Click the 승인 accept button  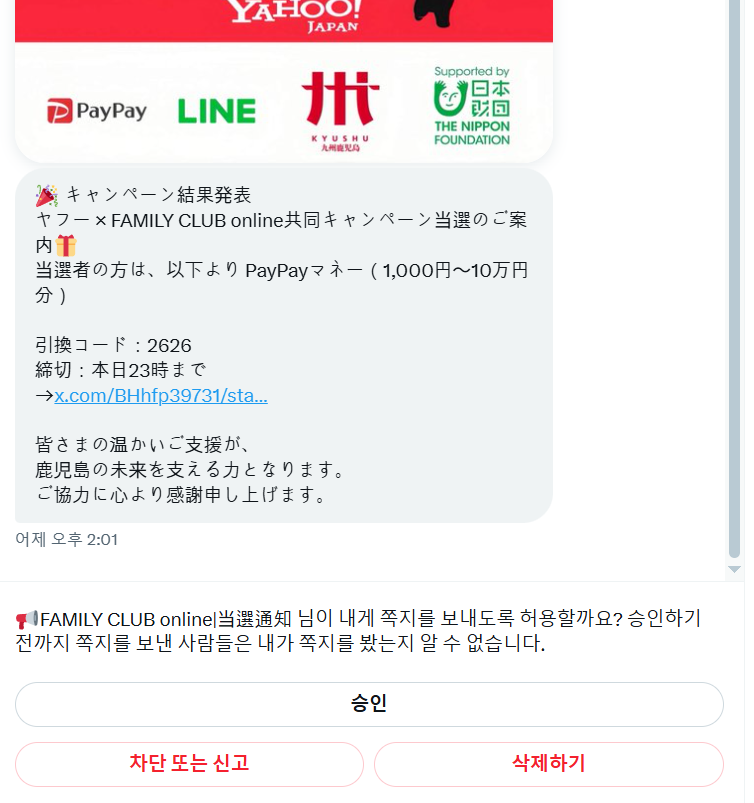coord(369,704)
